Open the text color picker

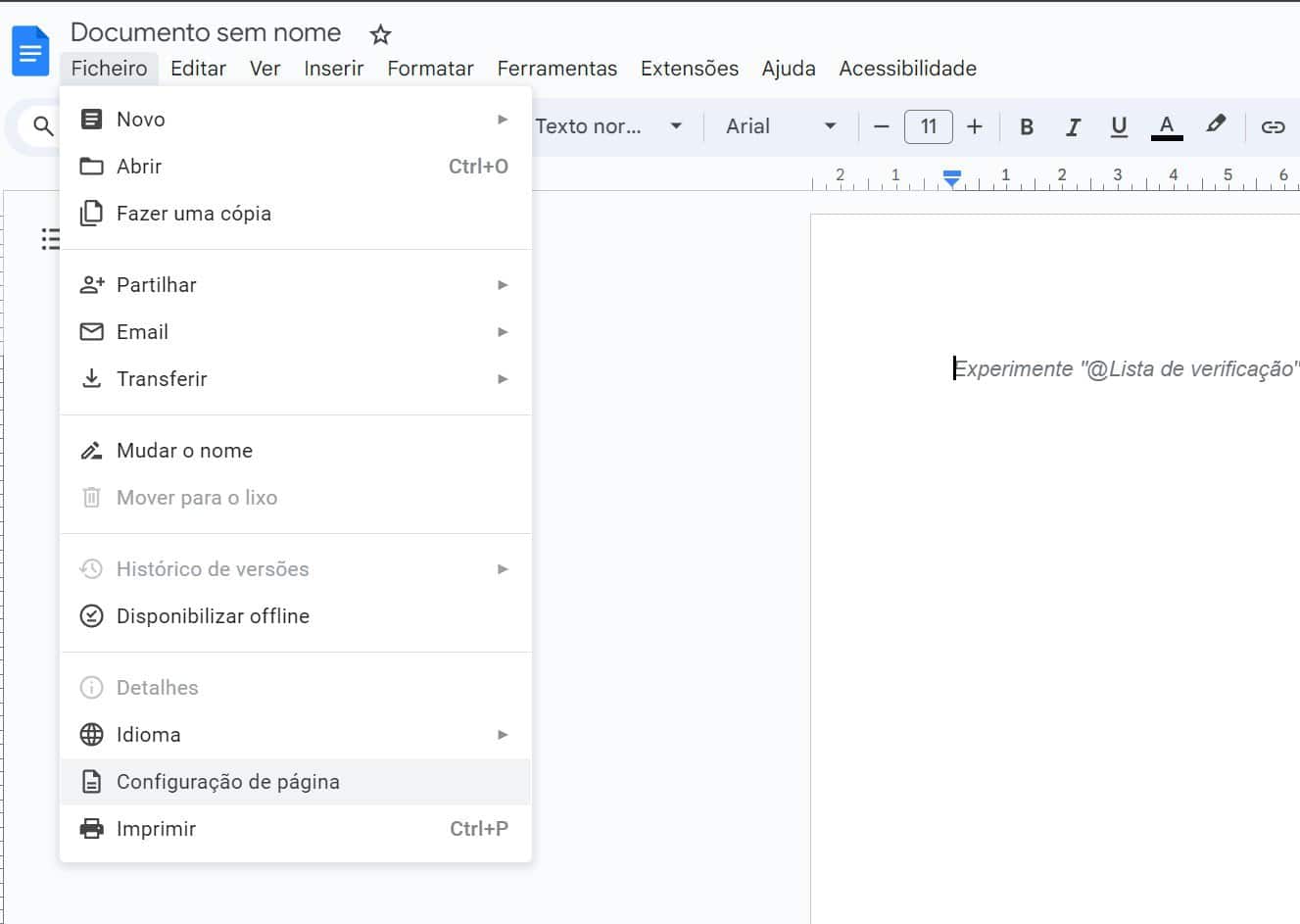pos(1166,126)
